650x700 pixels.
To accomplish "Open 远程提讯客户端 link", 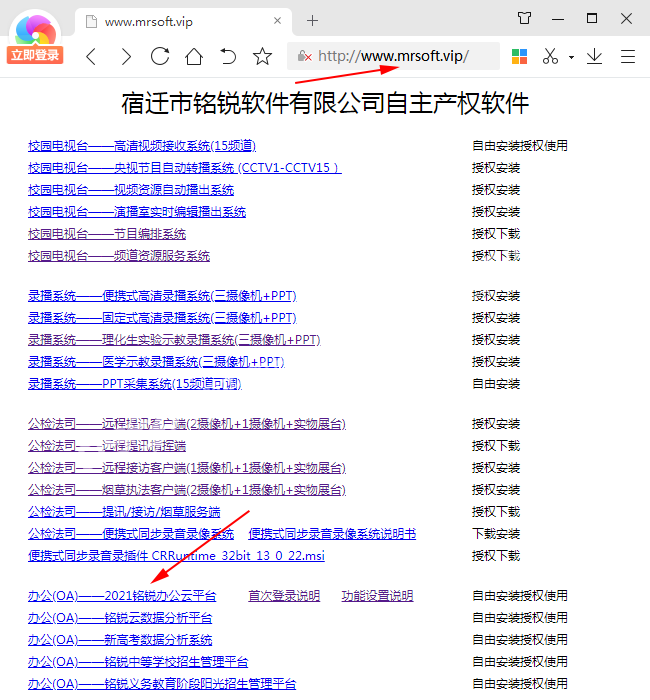I will [187, 424].
